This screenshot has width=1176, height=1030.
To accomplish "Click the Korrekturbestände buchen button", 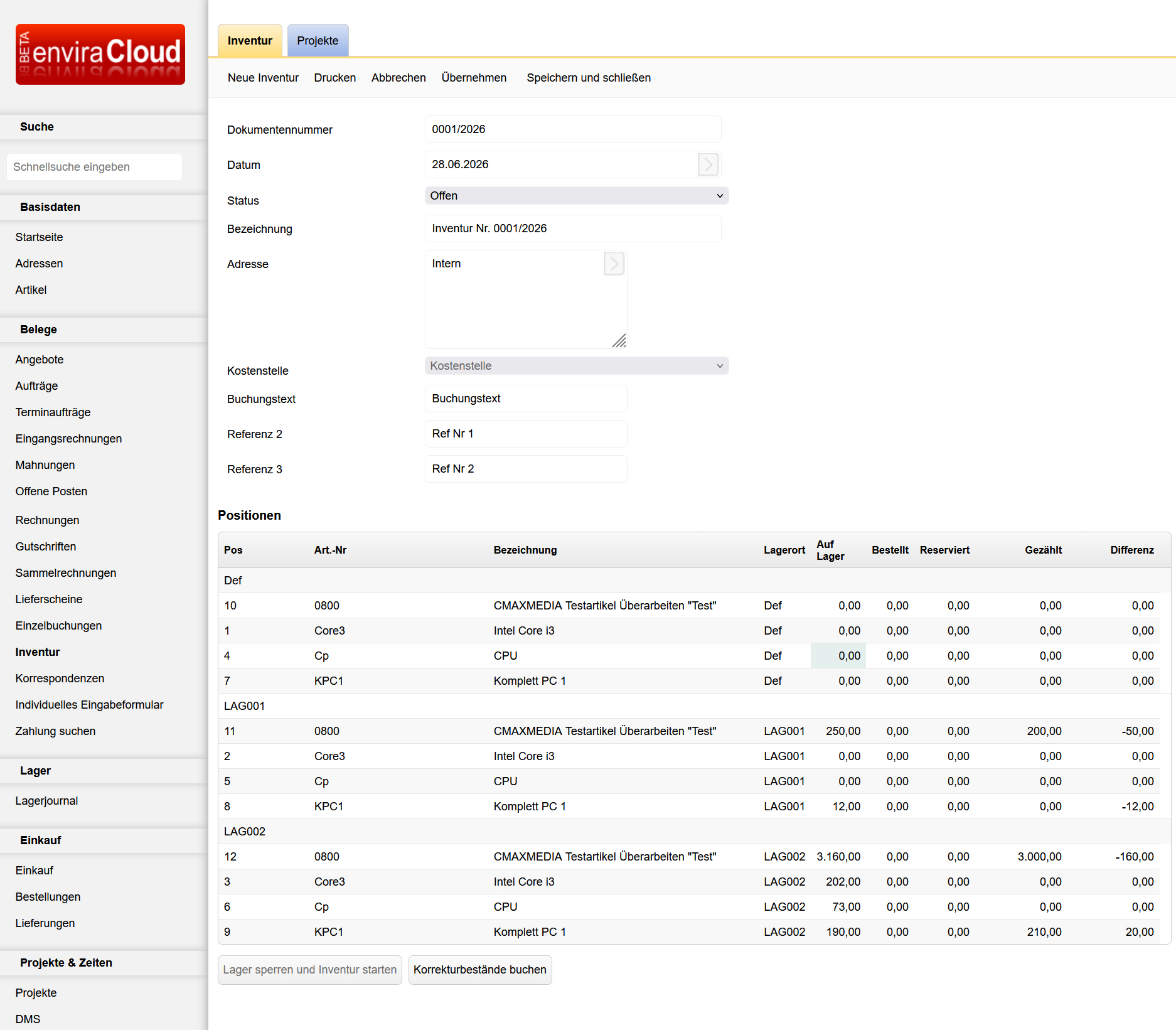I will [x=480, y=970].
